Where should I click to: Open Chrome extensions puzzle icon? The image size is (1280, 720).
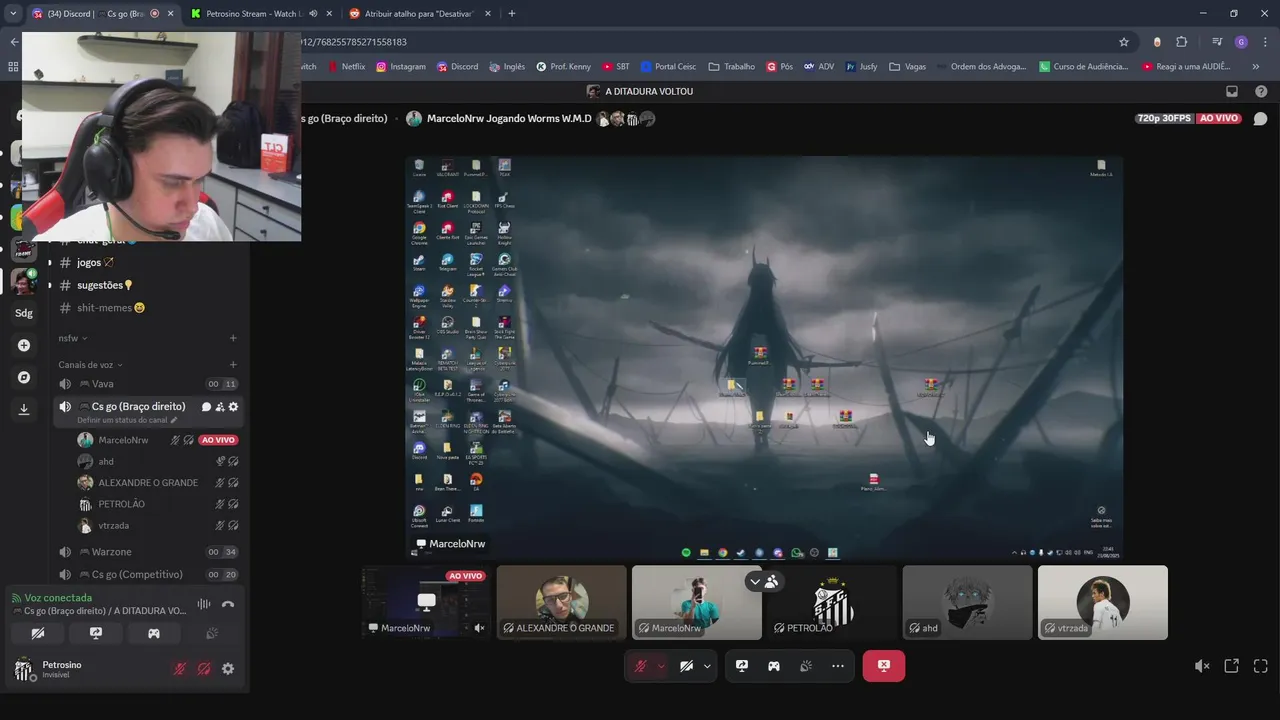point(1182,42)
